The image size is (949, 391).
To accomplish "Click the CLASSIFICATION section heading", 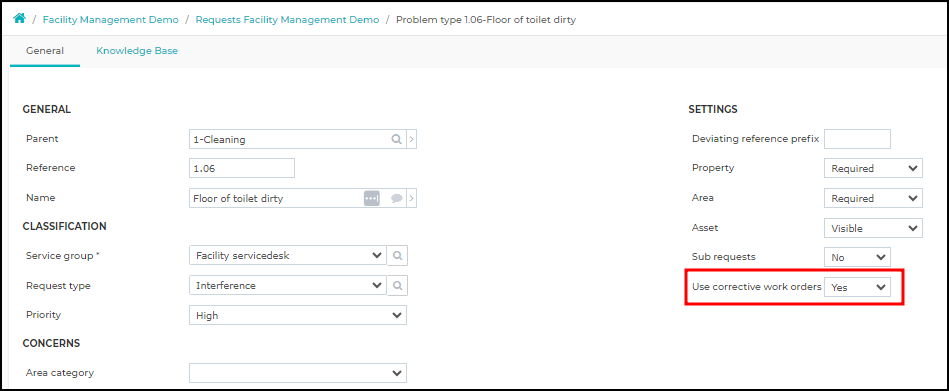I will click(65, 226).
